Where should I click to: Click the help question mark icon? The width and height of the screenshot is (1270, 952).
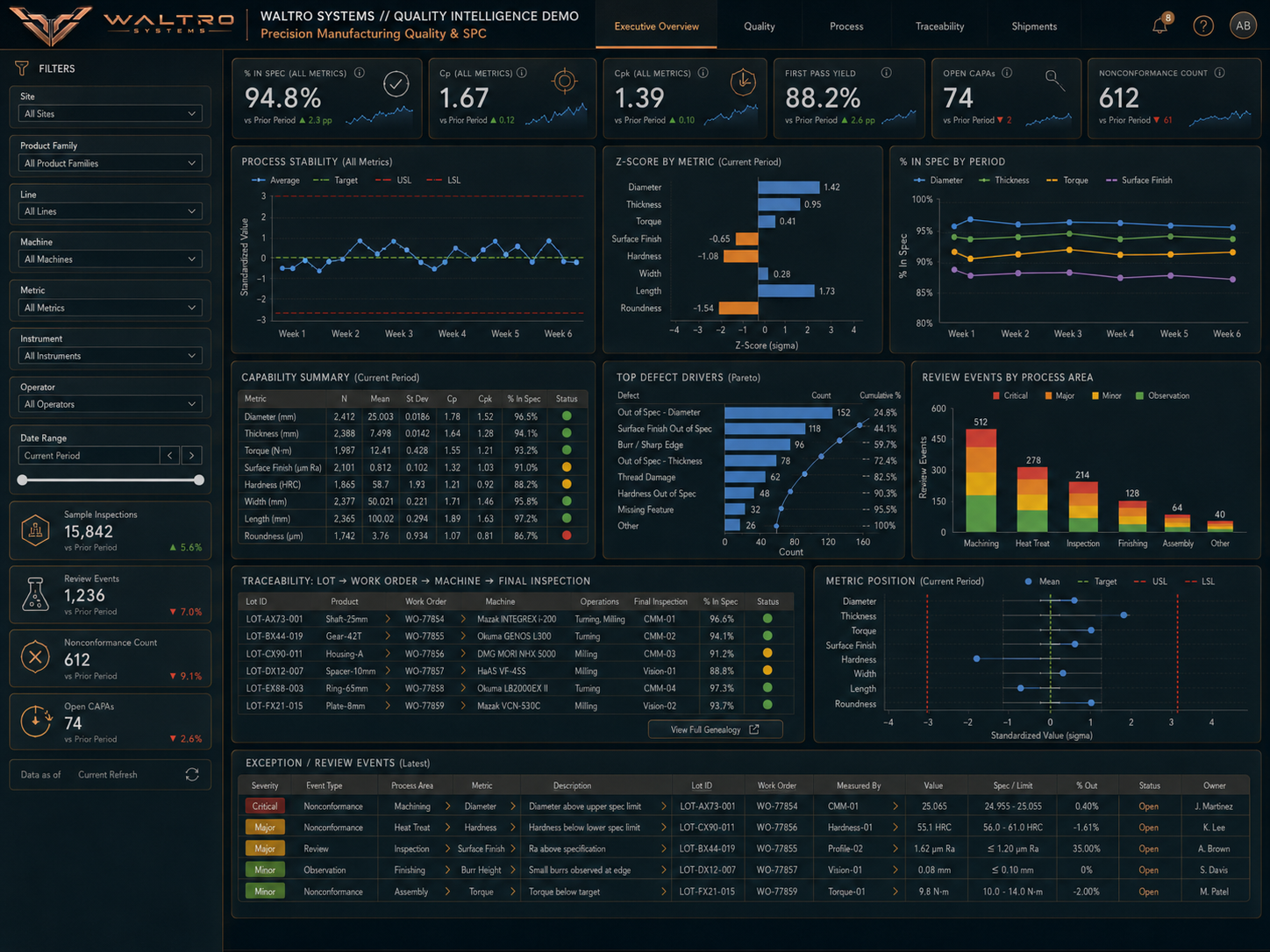pos(1203,25)
